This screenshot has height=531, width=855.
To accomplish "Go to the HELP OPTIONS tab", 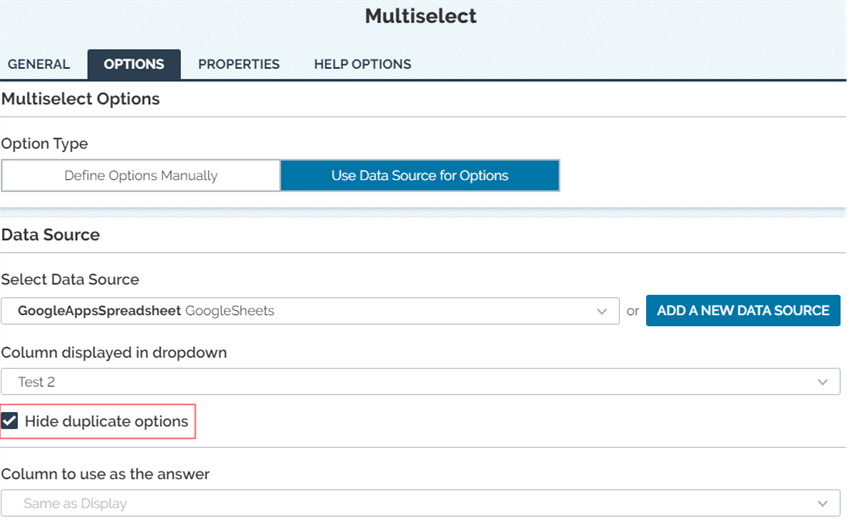I will [x=363, y=64].
